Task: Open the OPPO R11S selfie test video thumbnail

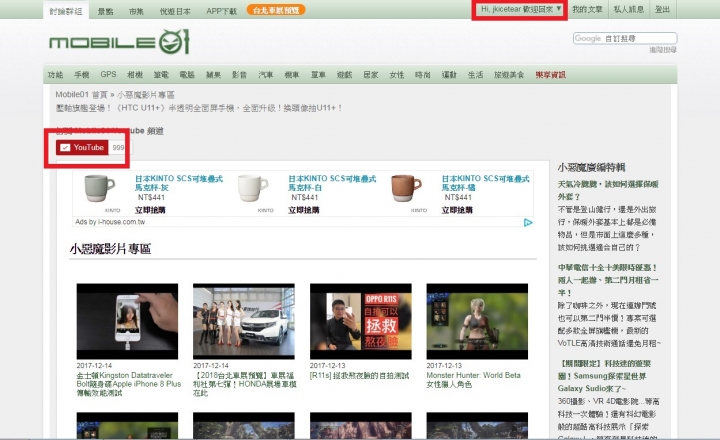Action: point(360,321)
